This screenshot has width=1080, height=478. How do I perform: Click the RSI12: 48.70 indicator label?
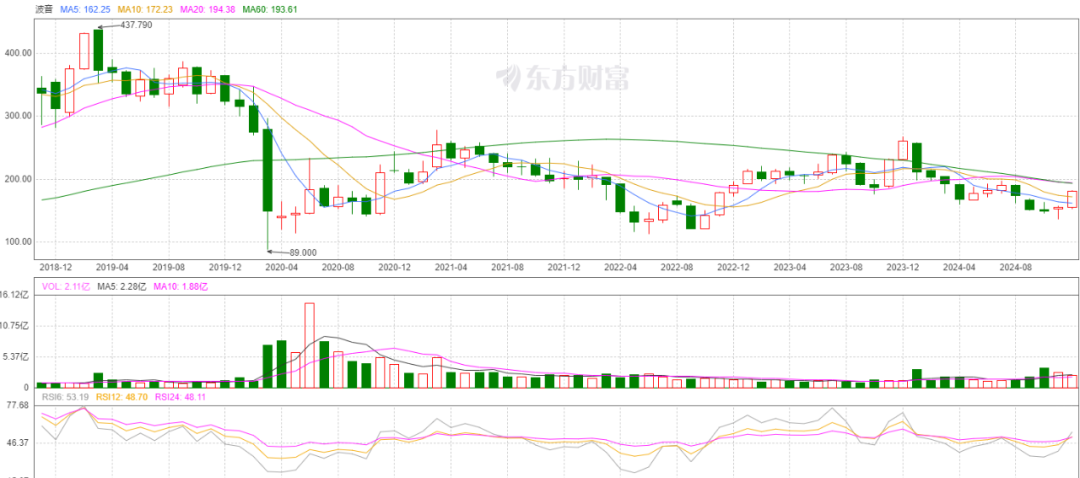pos(131,397)
